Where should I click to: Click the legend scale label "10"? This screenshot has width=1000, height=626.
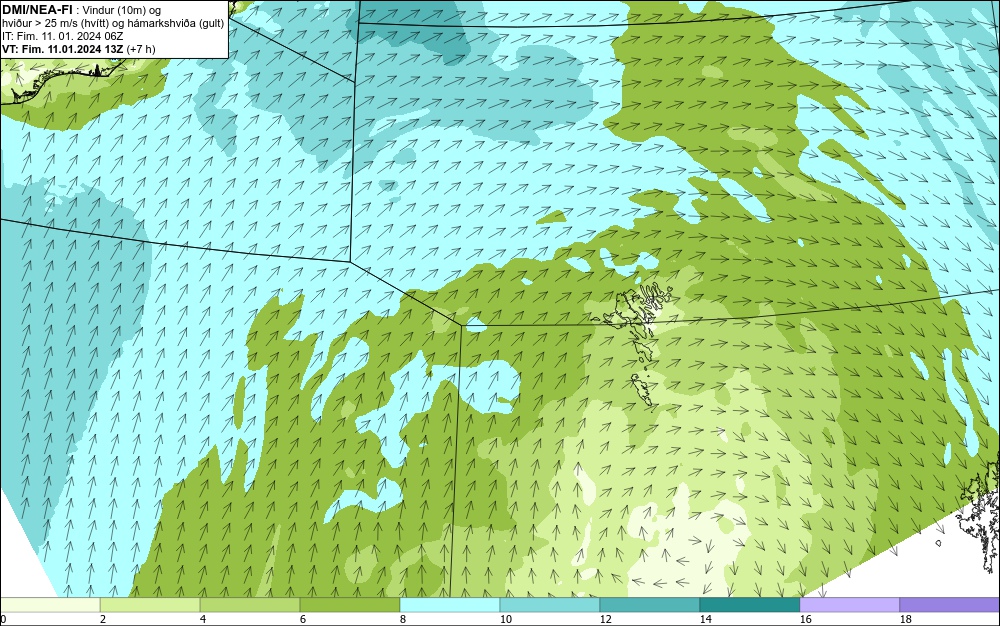coord(506,619)
